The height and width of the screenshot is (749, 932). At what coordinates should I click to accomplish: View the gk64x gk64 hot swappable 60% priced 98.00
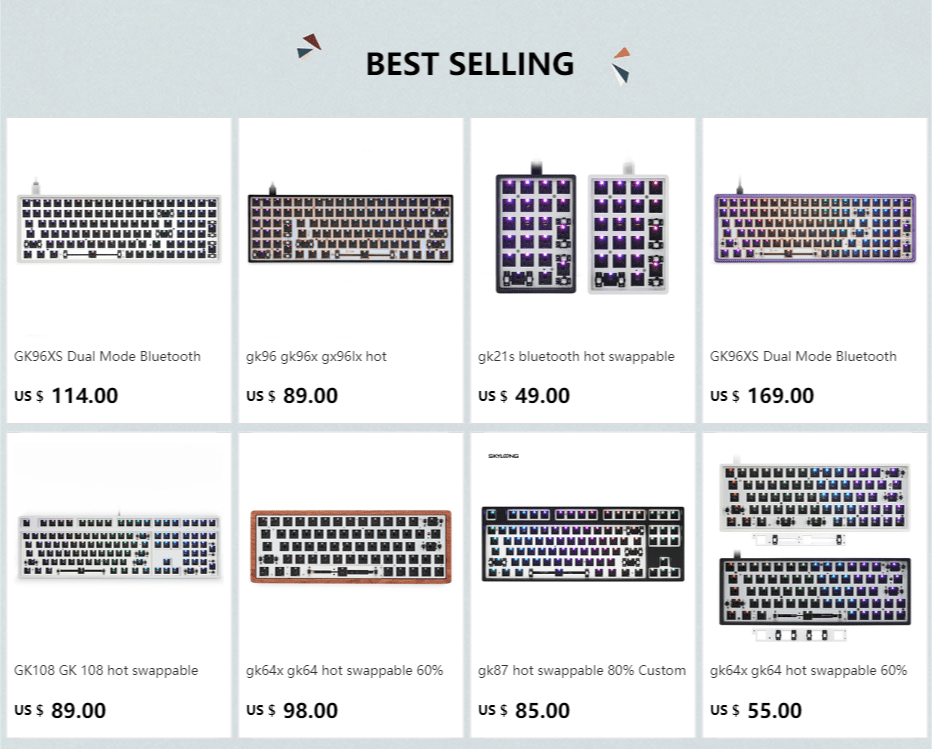coord(345,670)
